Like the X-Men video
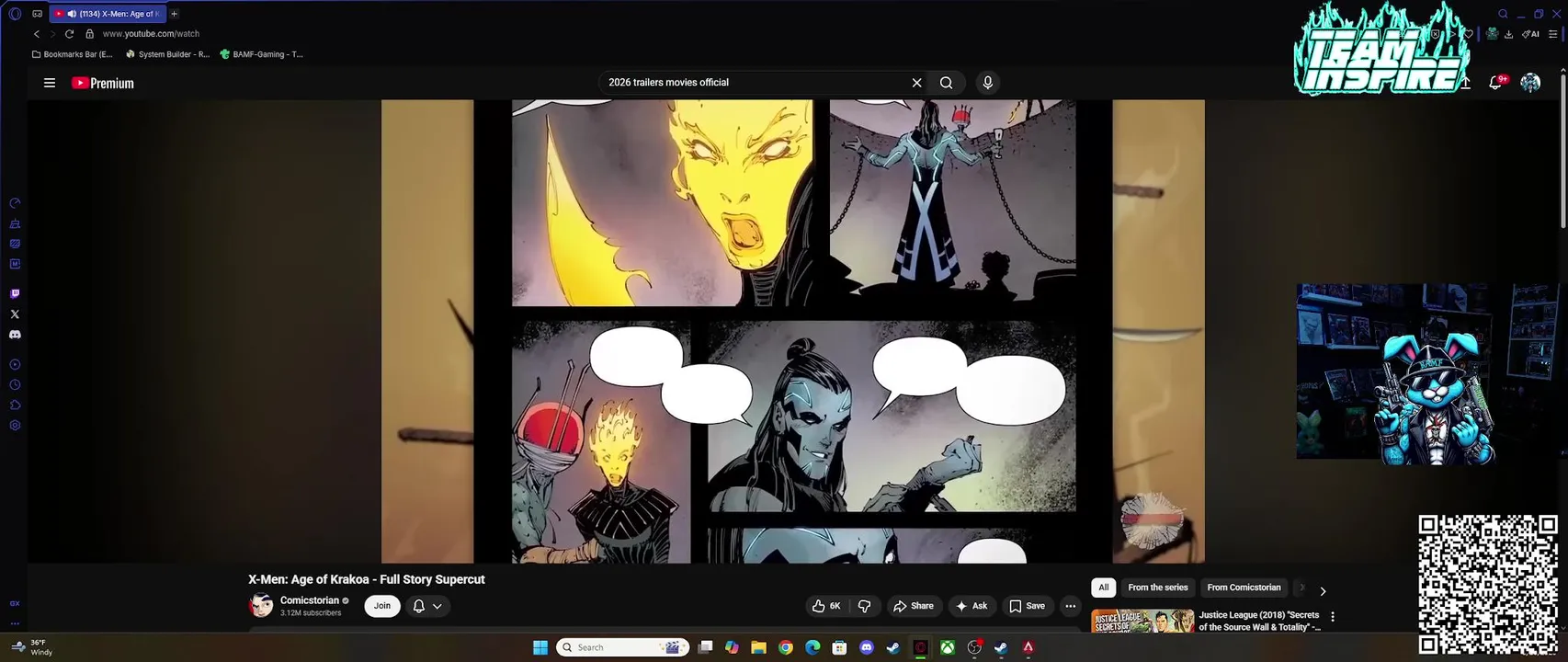Viewport: 1568px width, 662px height. (826, 606)
